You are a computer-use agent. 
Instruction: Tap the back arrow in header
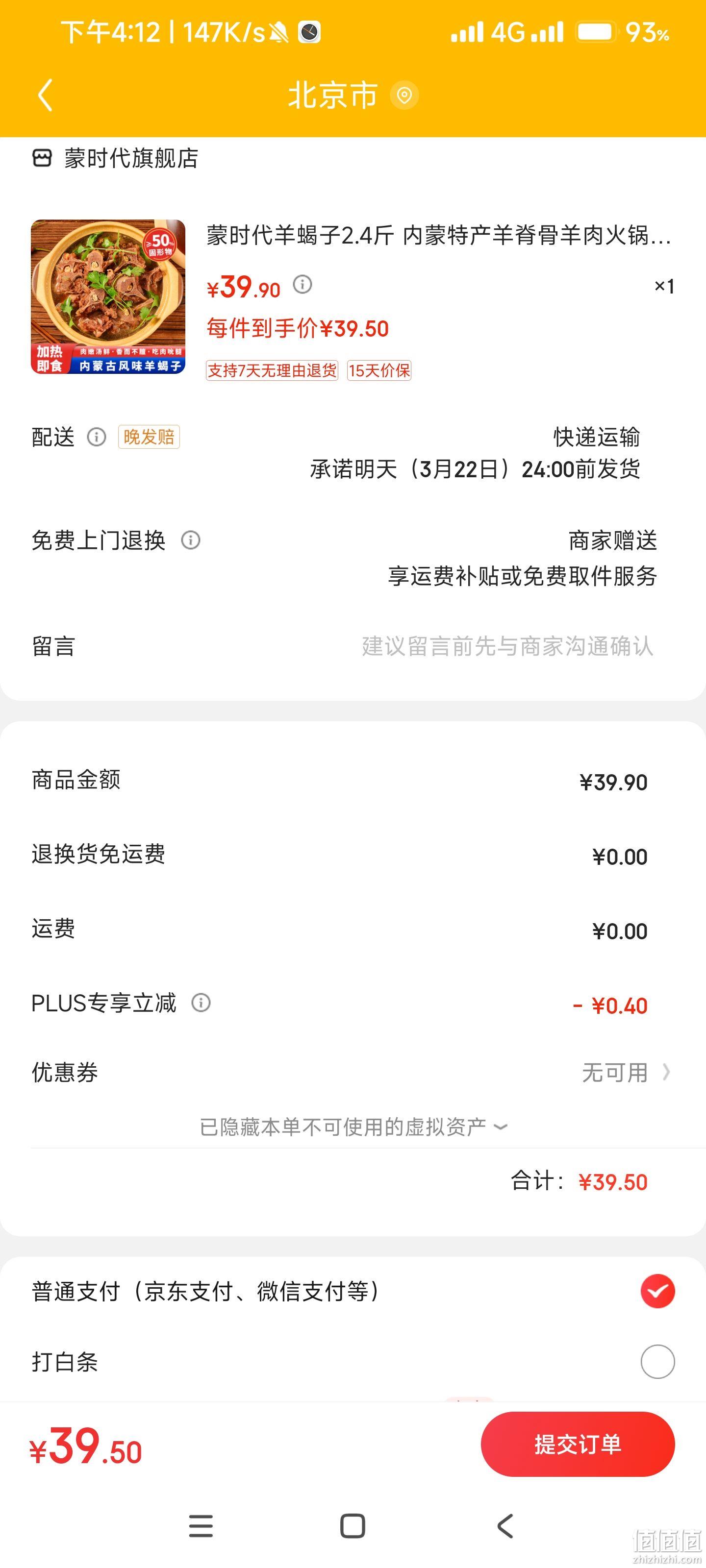[45, 95]
